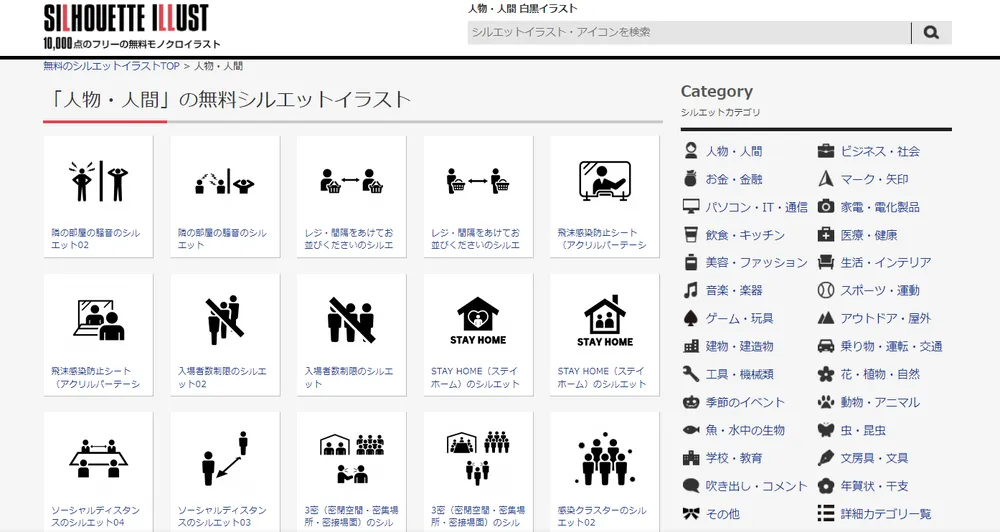This screenshot has height=532, width=1000.
Task: Go to 無料のシルエットイラストTOP breadcrumb
Action: [x=112, y=66]
